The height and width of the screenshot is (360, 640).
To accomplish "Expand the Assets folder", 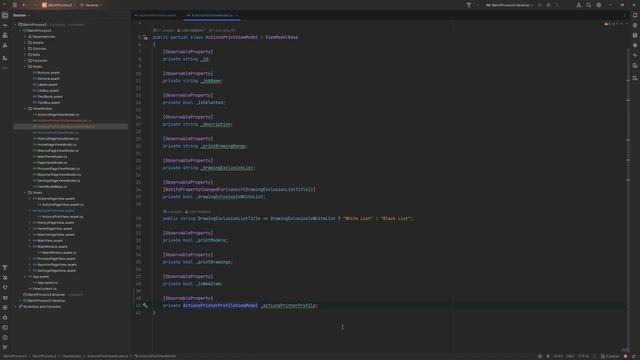I will click(x=25, y=42).
